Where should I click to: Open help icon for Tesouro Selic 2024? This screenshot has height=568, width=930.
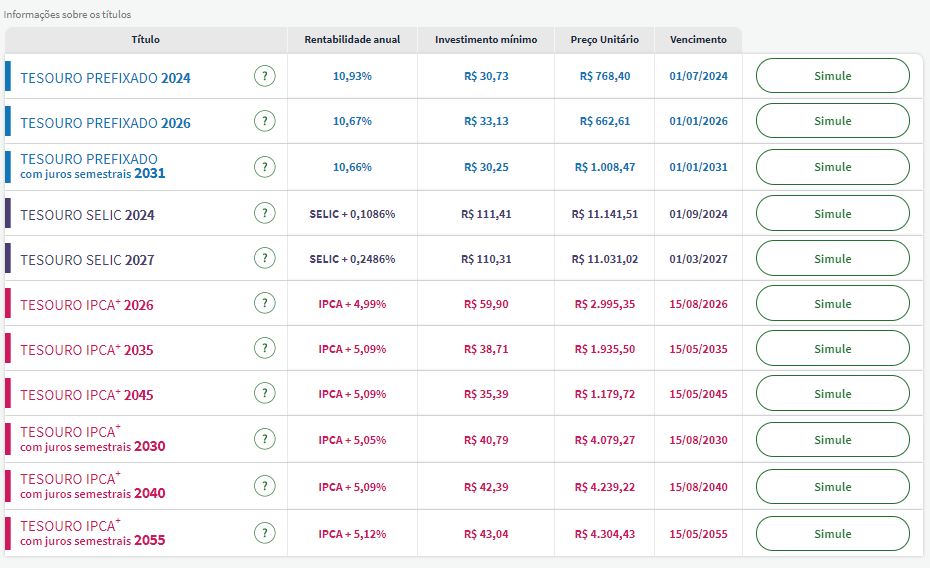click(x=265, y=213)
